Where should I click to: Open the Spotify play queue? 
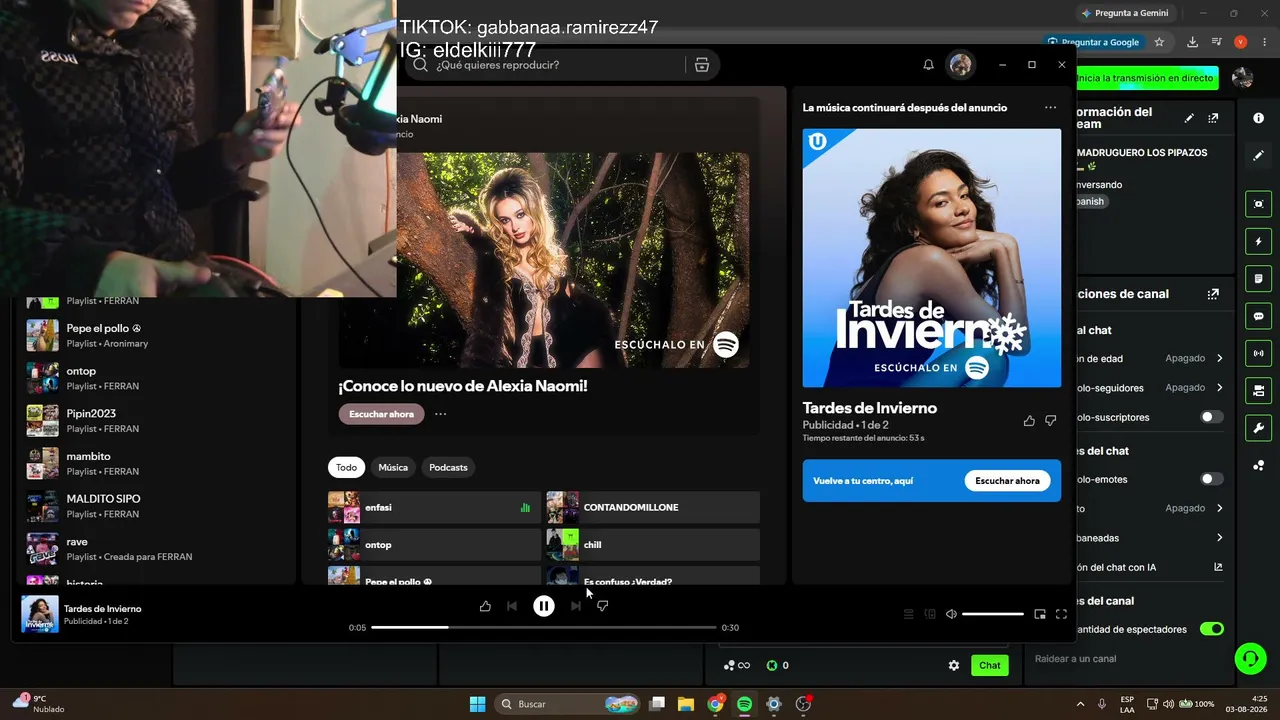pyautogui.click(x=909, y=614)
